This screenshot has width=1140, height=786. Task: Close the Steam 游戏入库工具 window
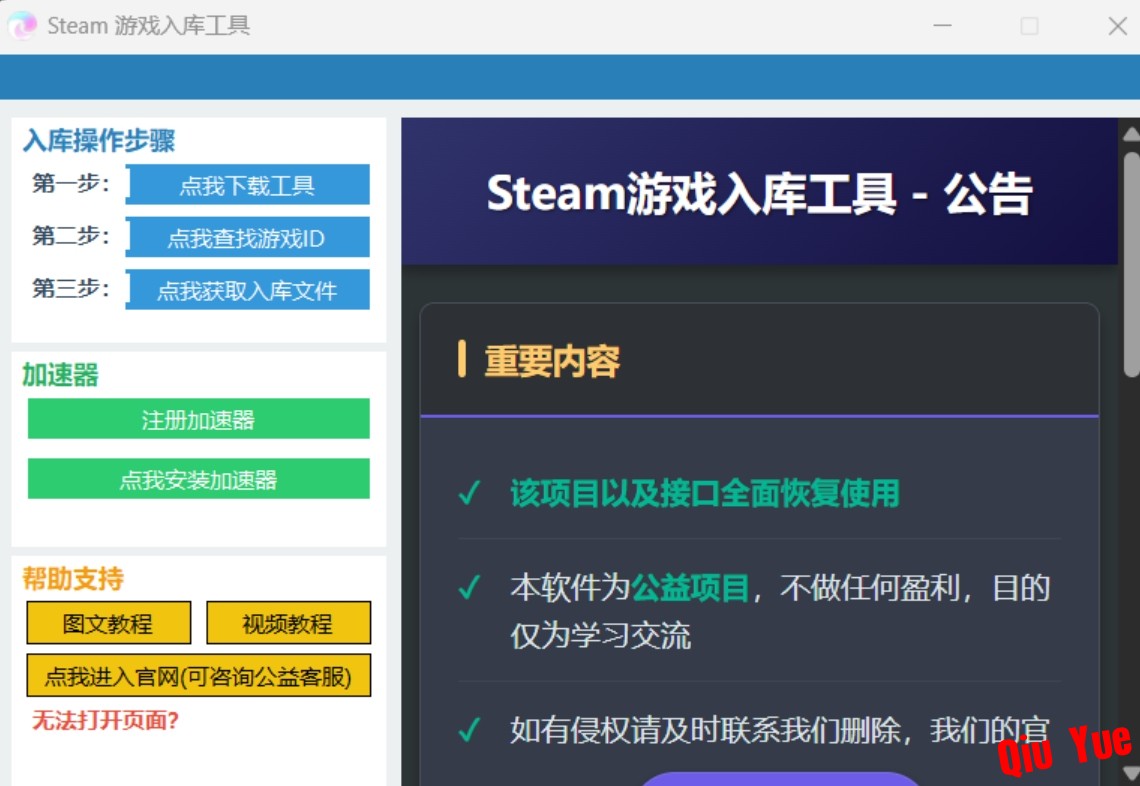pos(1117,25)
